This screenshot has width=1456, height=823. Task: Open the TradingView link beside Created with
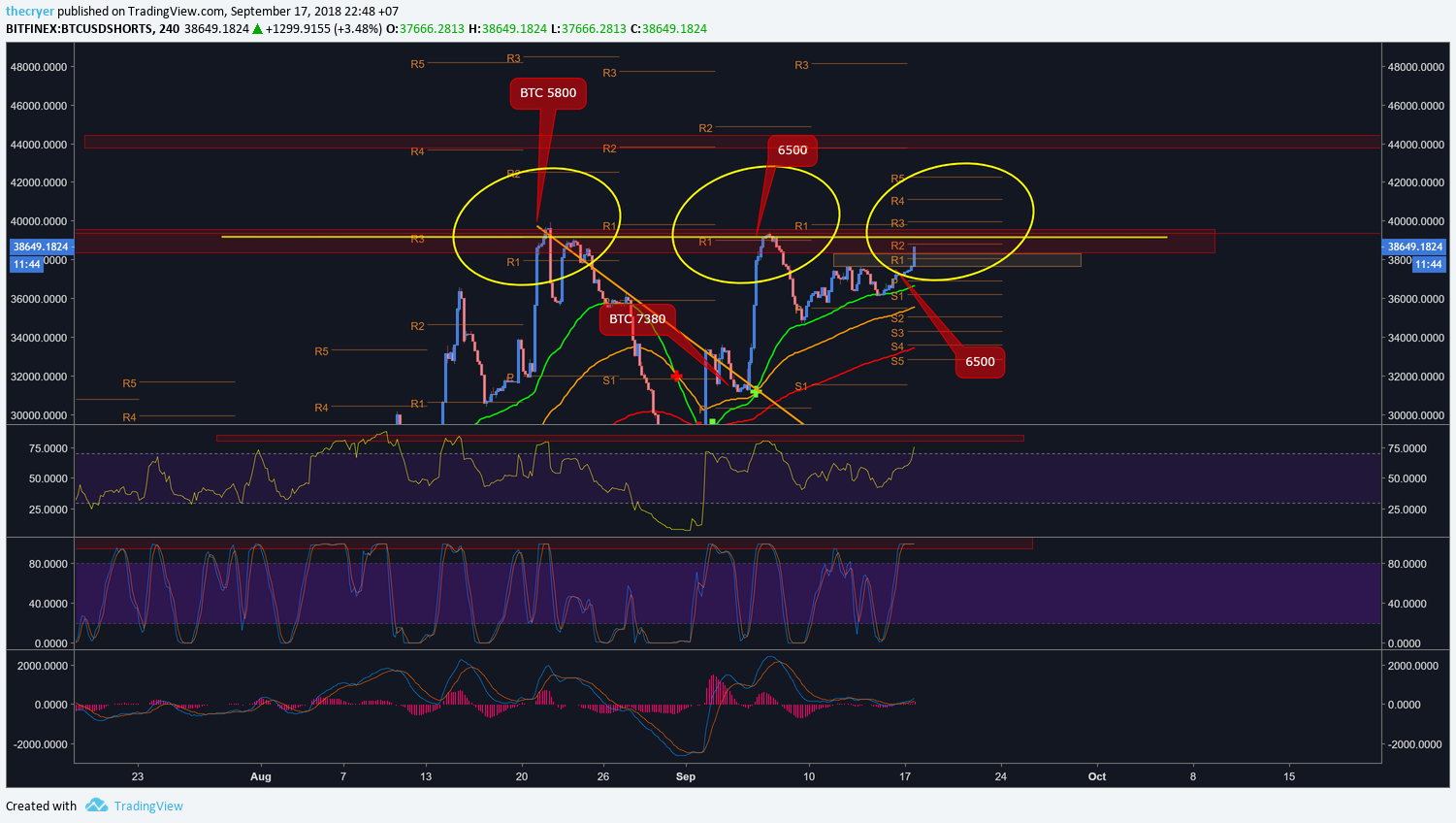pyautogui.click(x=148, y=806)
